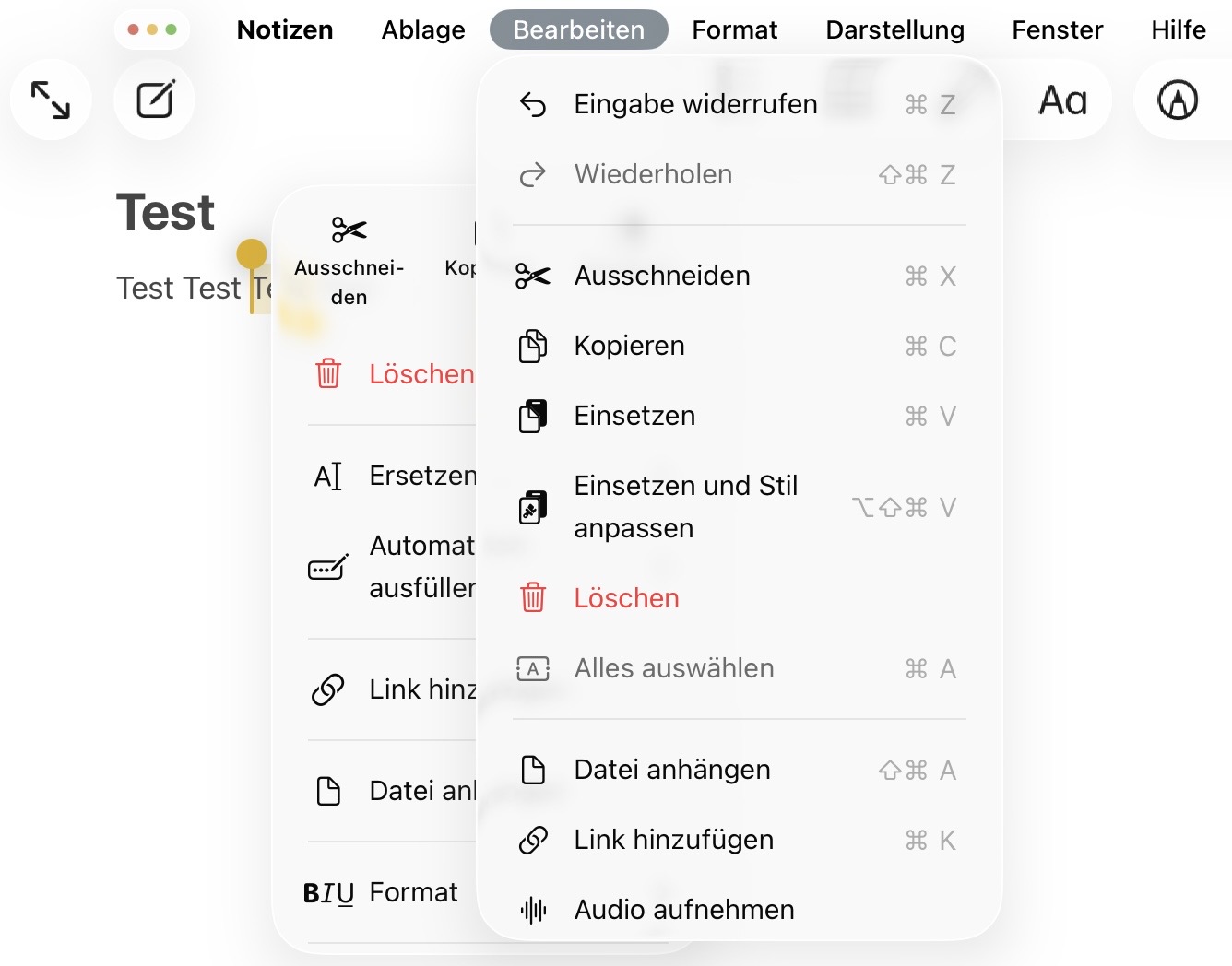Image resolution: width=1232 pixels, height=966 pixels.
Task: Click the expand to full screen arrows icon
Action: 51,100
